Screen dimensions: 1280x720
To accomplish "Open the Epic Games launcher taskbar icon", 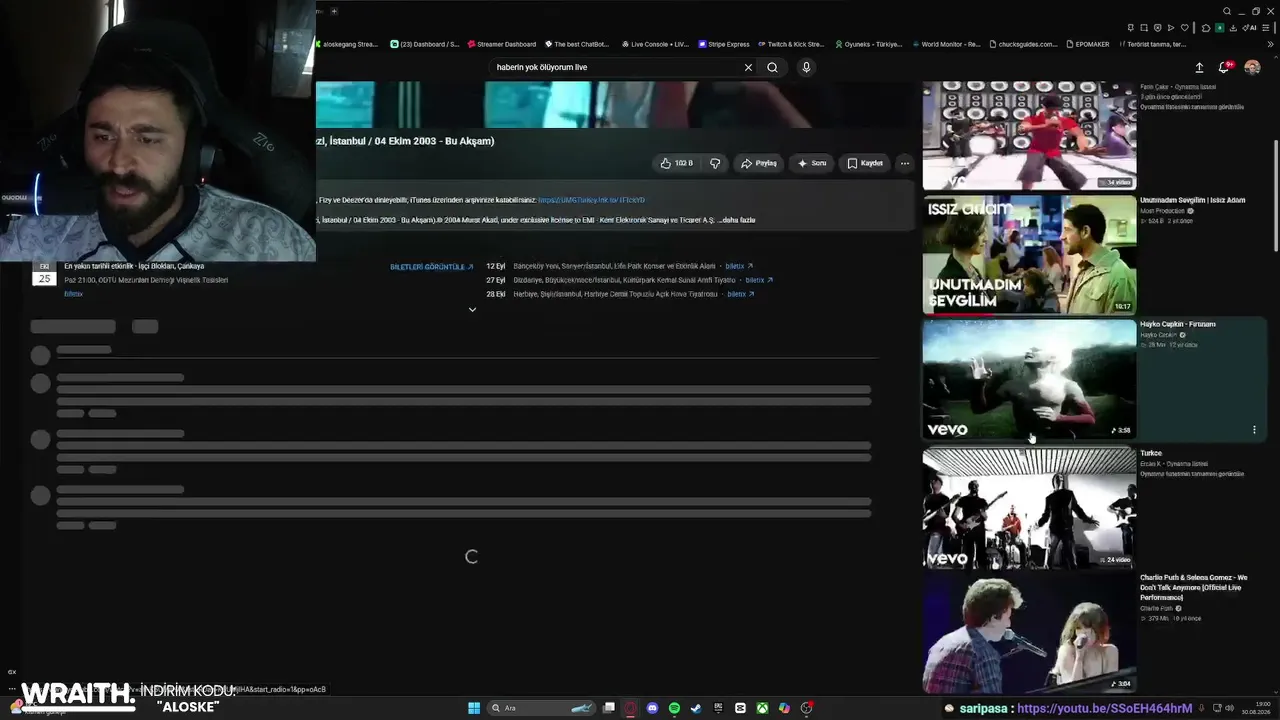I will 718,708.
